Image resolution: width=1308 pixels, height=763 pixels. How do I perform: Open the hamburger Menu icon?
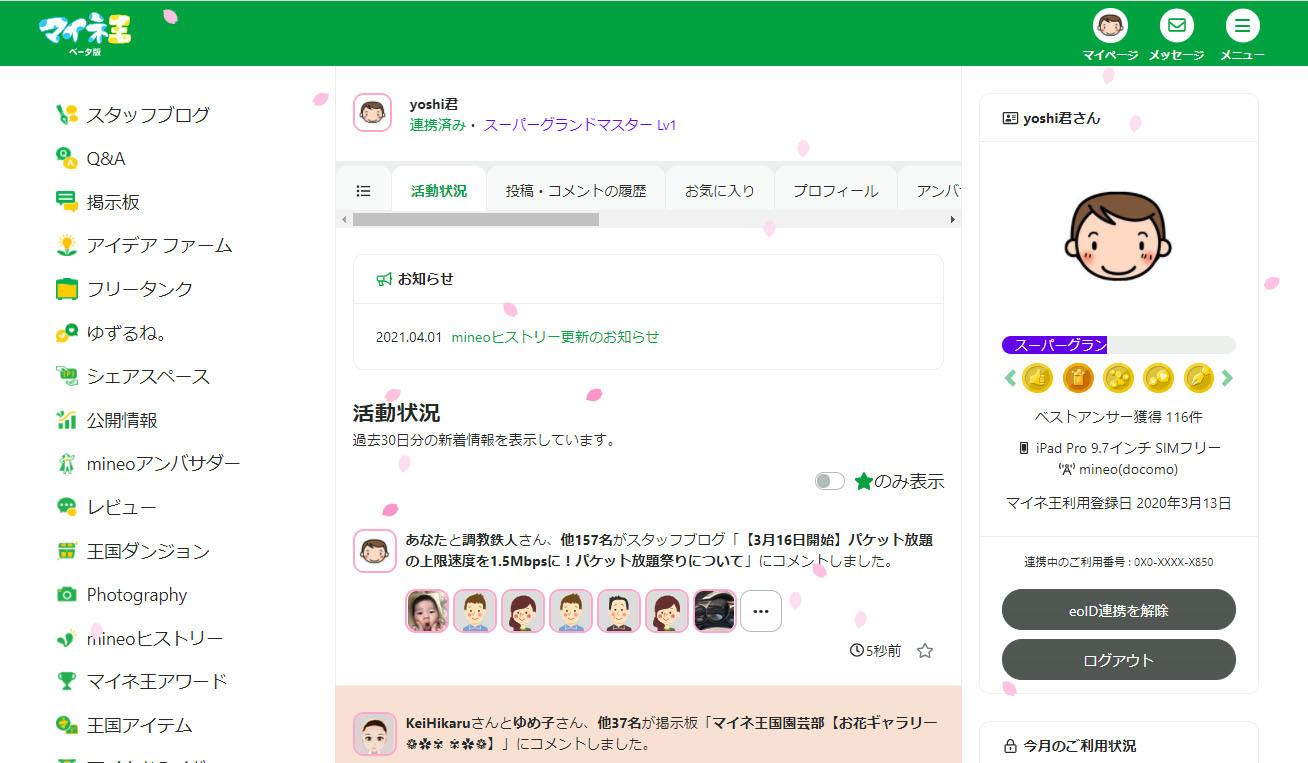(1242, 26)
